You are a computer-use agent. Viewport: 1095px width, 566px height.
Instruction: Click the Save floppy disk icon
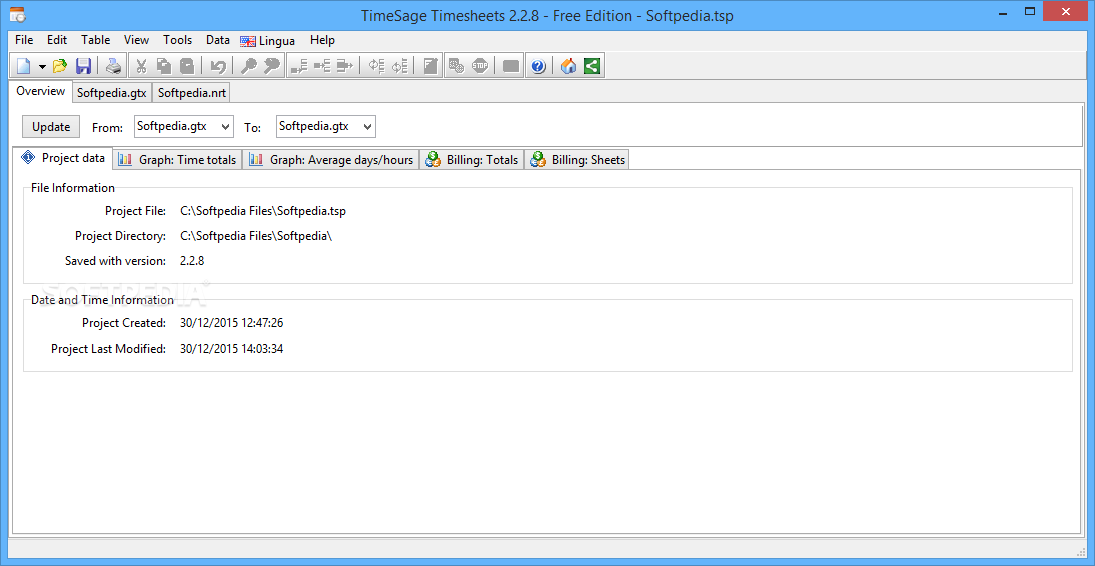(84, 66)
